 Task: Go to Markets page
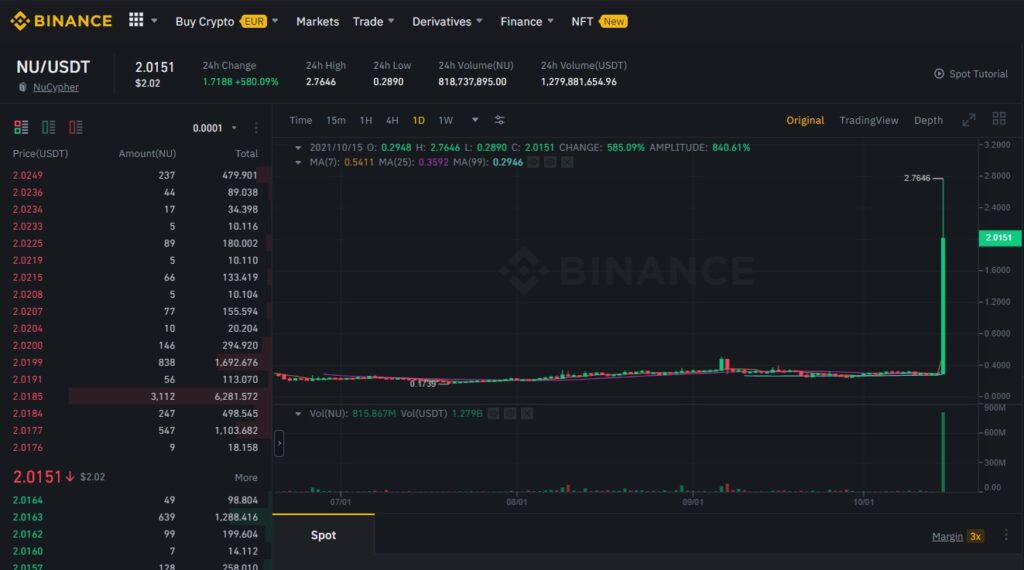coord(317,22)
